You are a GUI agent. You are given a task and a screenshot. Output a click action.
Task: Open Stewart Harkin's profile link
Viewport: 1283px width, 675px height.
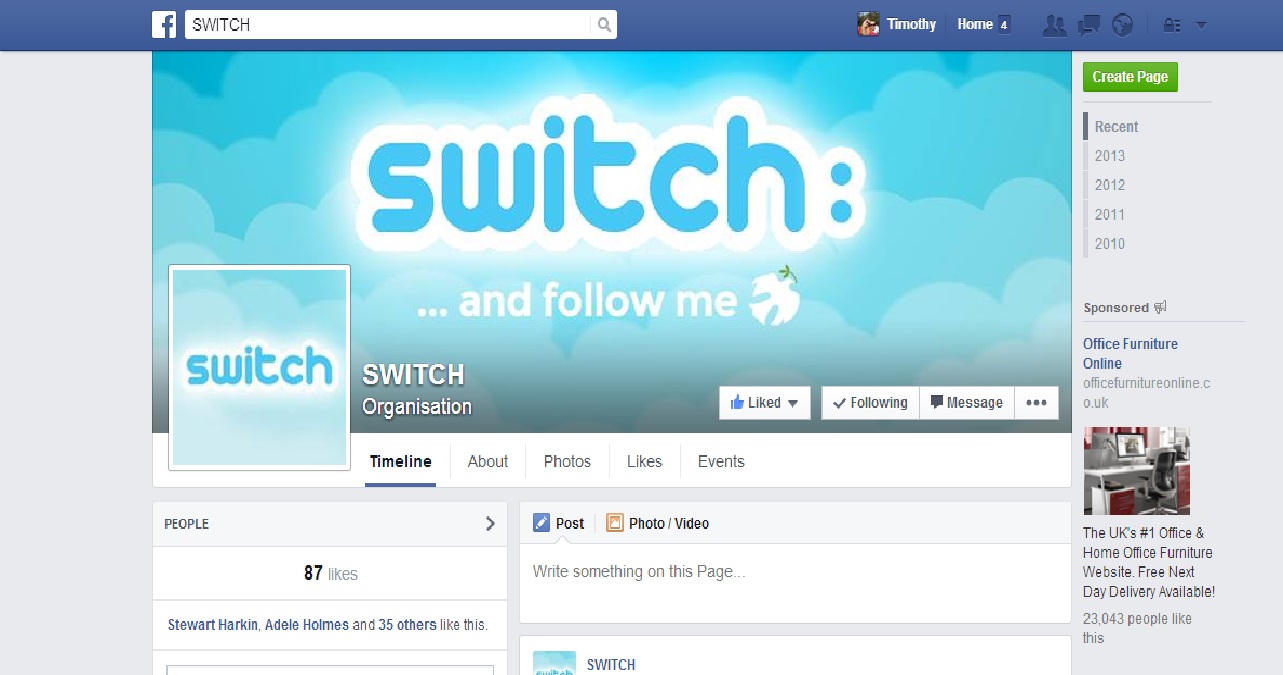click(x=214, y=625)
